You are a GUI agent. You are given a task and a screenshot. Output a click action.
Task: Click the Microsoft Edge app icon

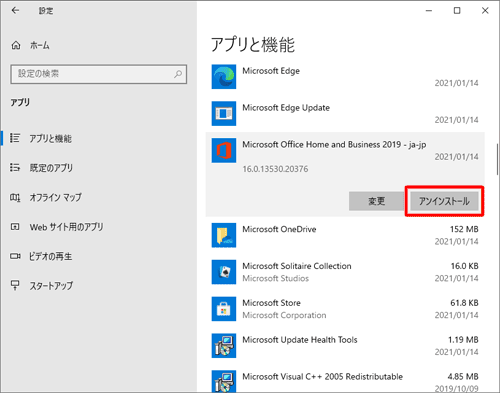point(224,77)
